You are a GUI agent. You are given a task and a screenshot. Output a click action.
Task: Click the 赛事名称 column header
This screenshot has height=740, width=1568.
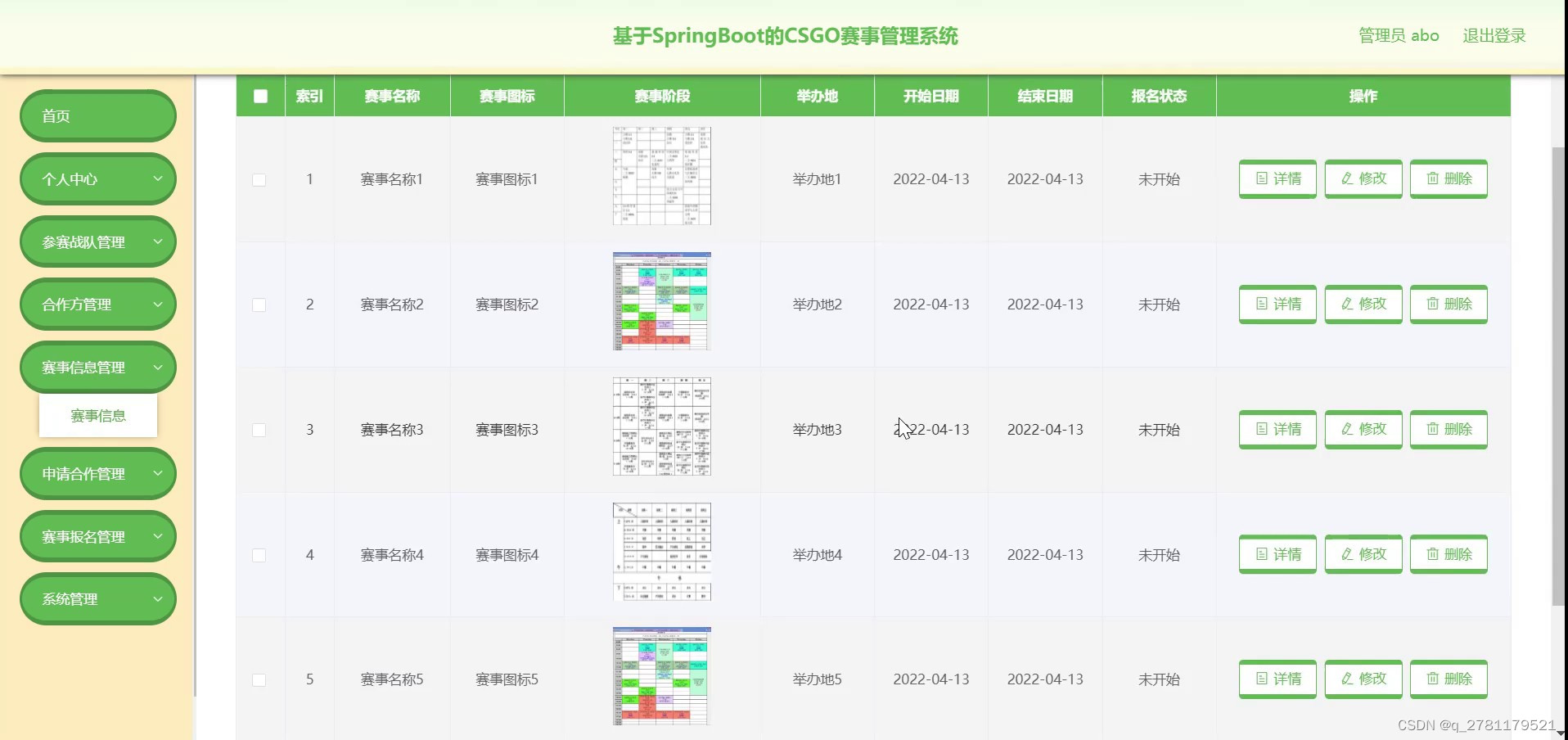[392, 96]
